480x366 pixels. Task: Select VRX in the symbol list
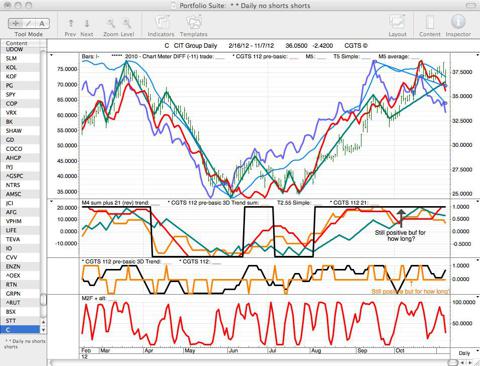point(21,113)
